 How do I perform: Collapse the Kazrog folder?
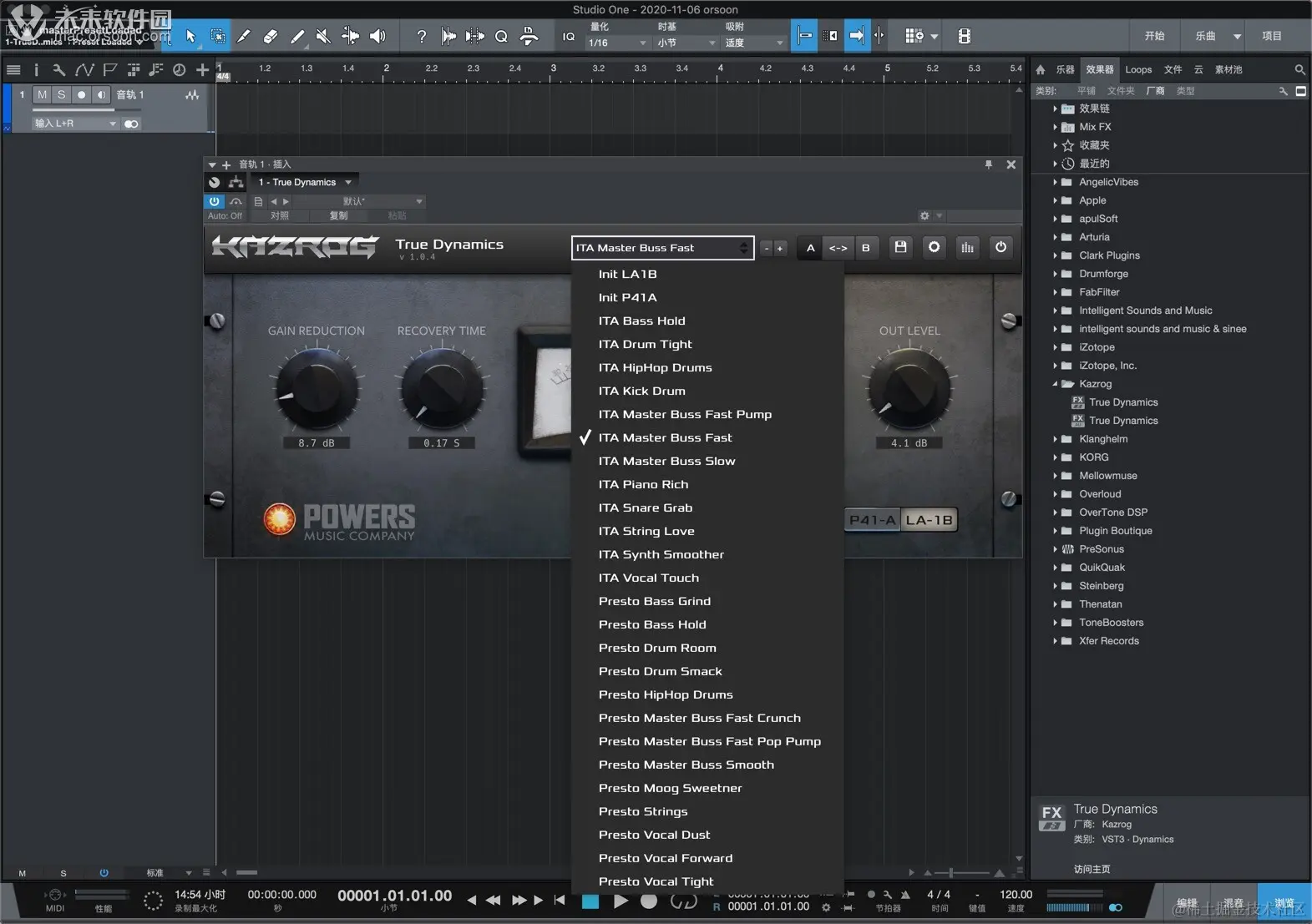pos(1055,384)
